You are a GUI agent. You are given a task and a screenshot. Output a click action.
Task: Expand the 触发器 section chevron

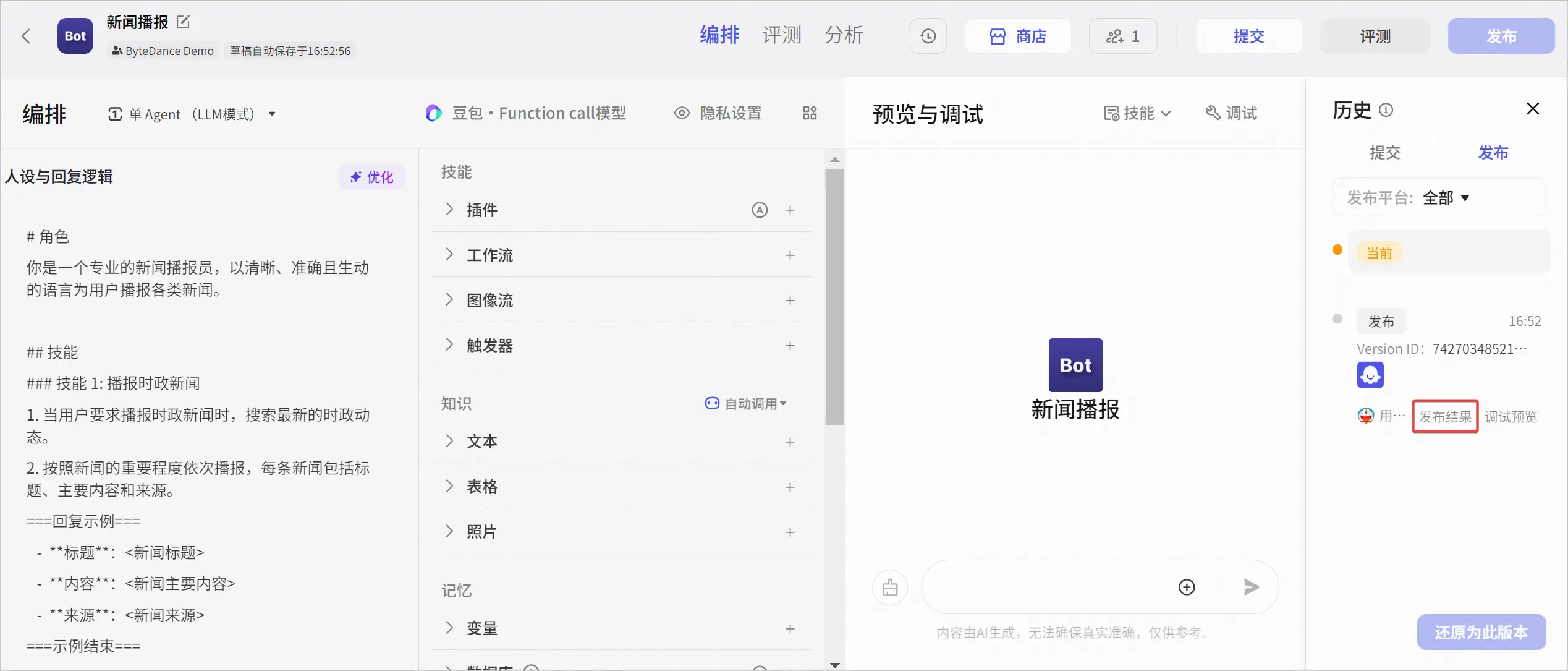click(x=449, y=344)
